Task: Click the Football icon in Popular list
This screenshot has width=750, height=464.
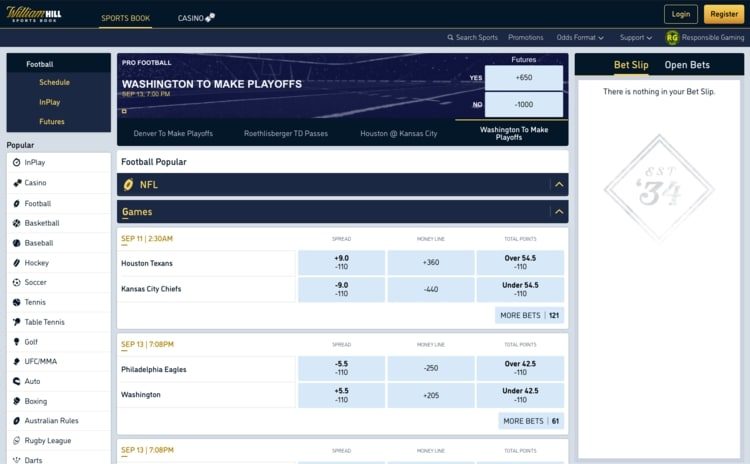Action: coord(16,203)
